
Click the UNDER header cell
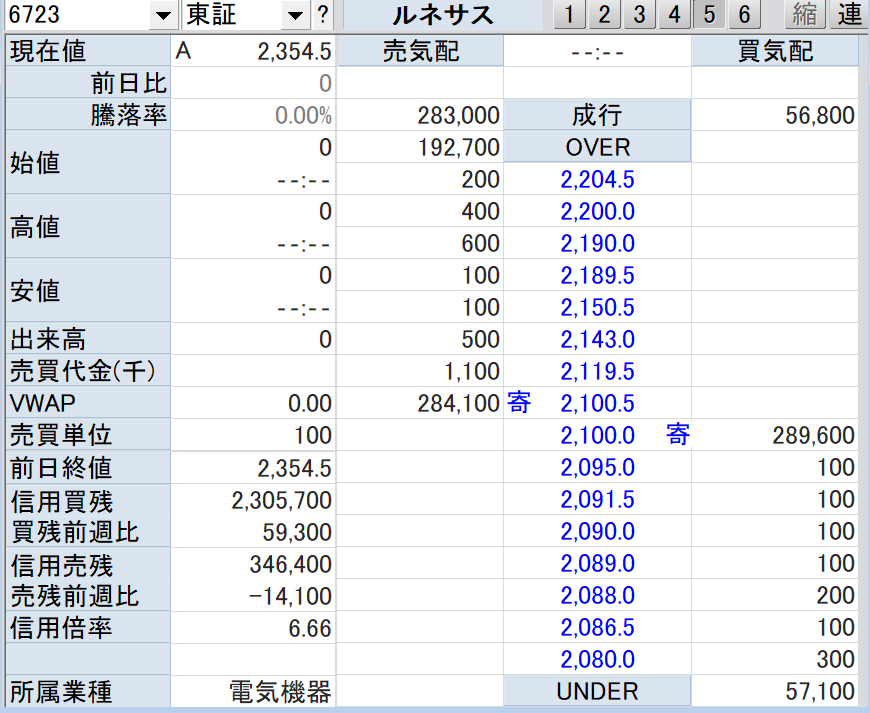(597, 691)
